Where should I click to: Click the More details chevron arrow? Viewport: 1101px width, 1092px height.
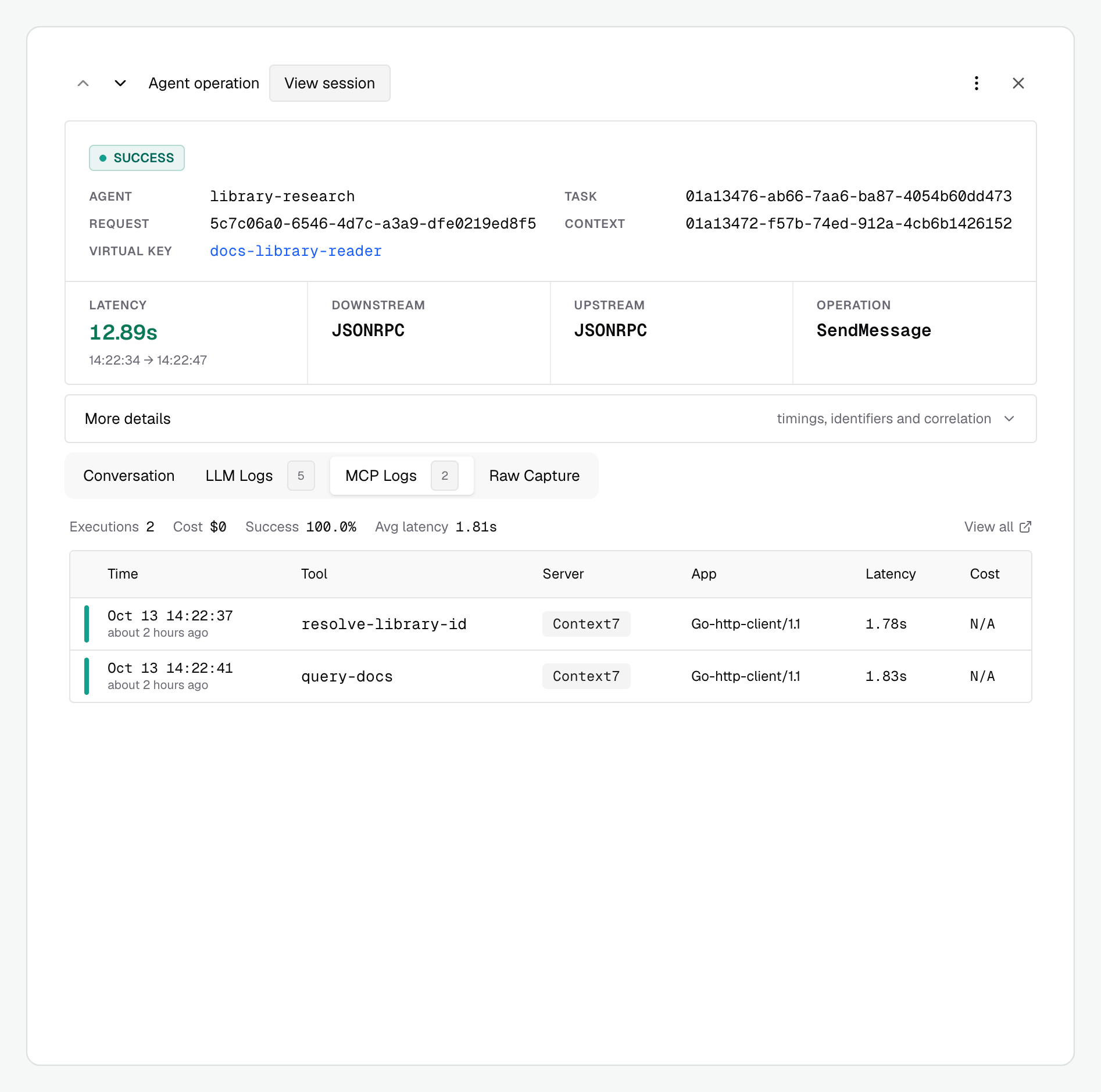(1009, 419)
